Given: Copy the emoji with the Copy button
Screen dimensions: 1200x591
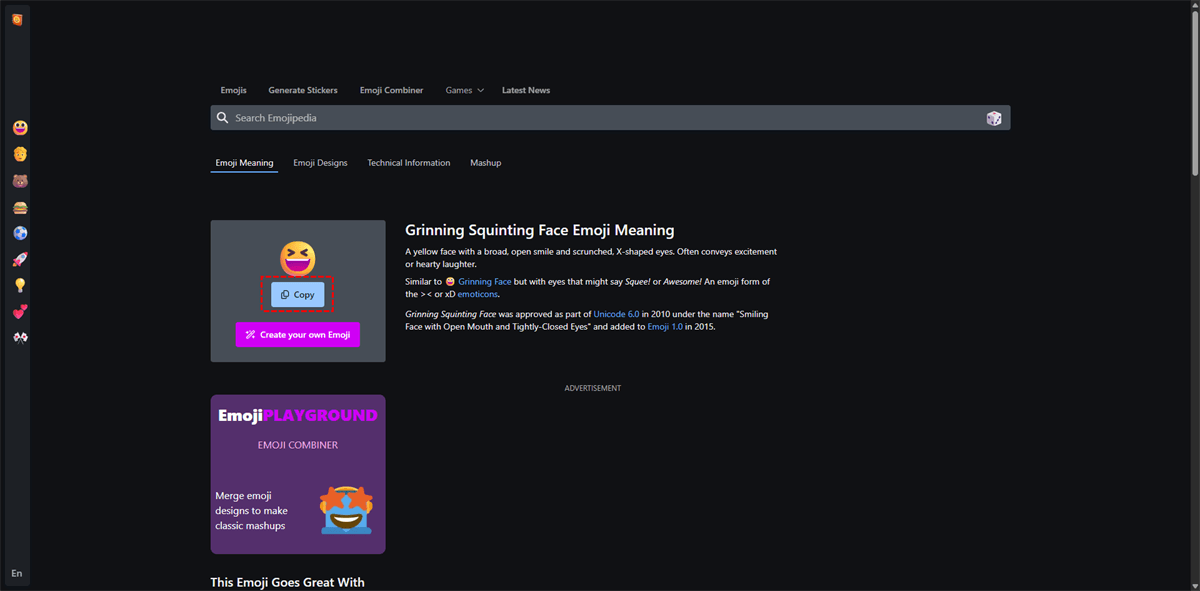Looking at the screenshot, I should coord(298,295).
